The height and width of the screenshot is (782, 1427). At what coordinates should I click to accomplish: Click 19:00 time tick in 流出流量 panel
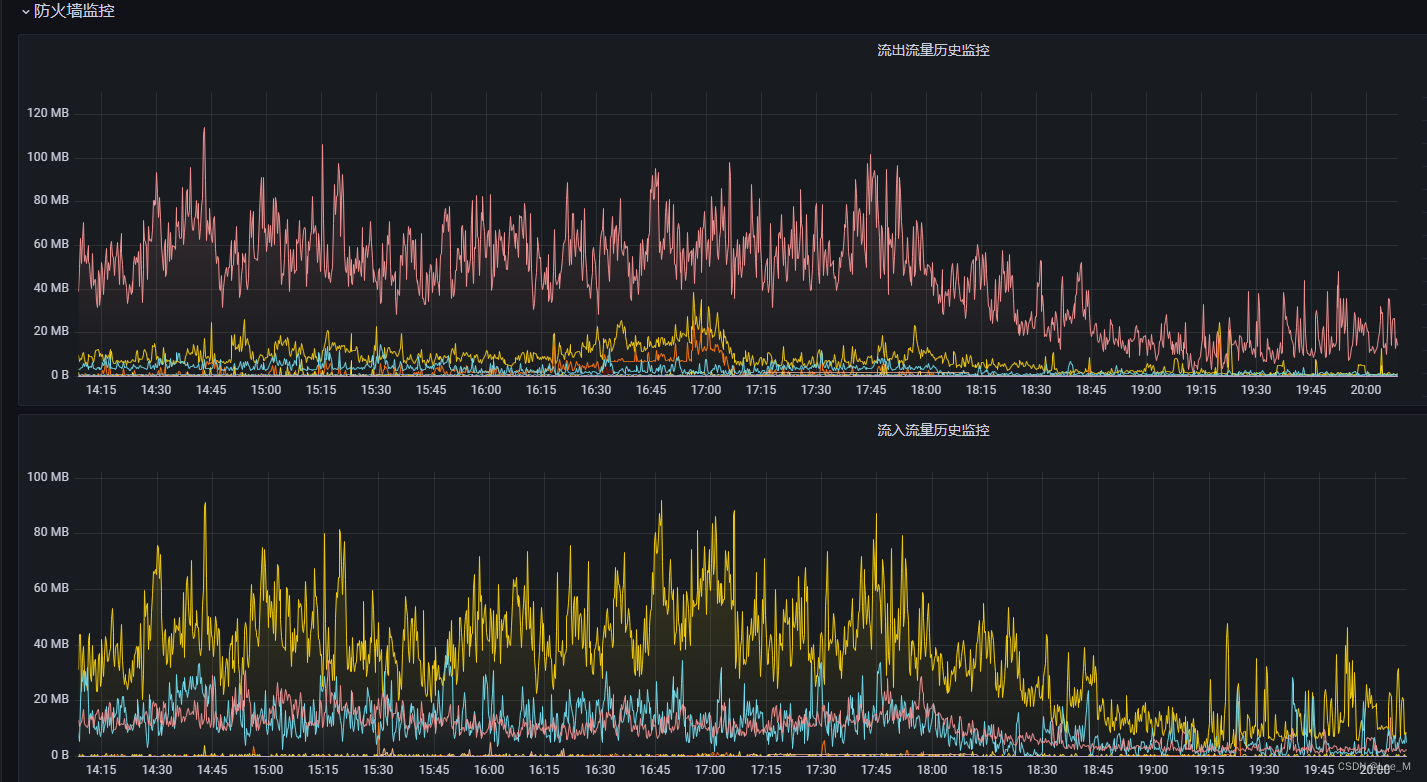click(1146, 390)
